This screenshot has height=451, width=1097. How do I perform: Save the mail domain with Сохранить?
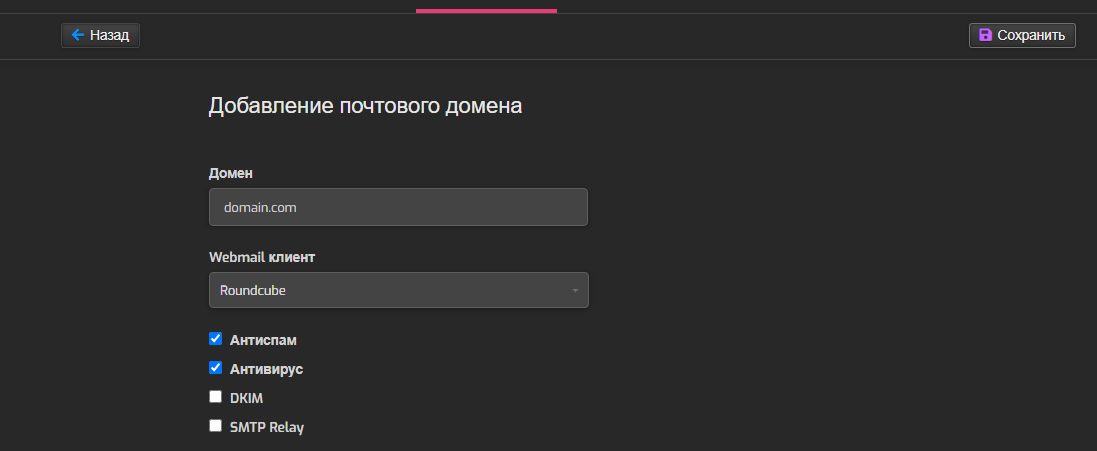click(1021, 35)
